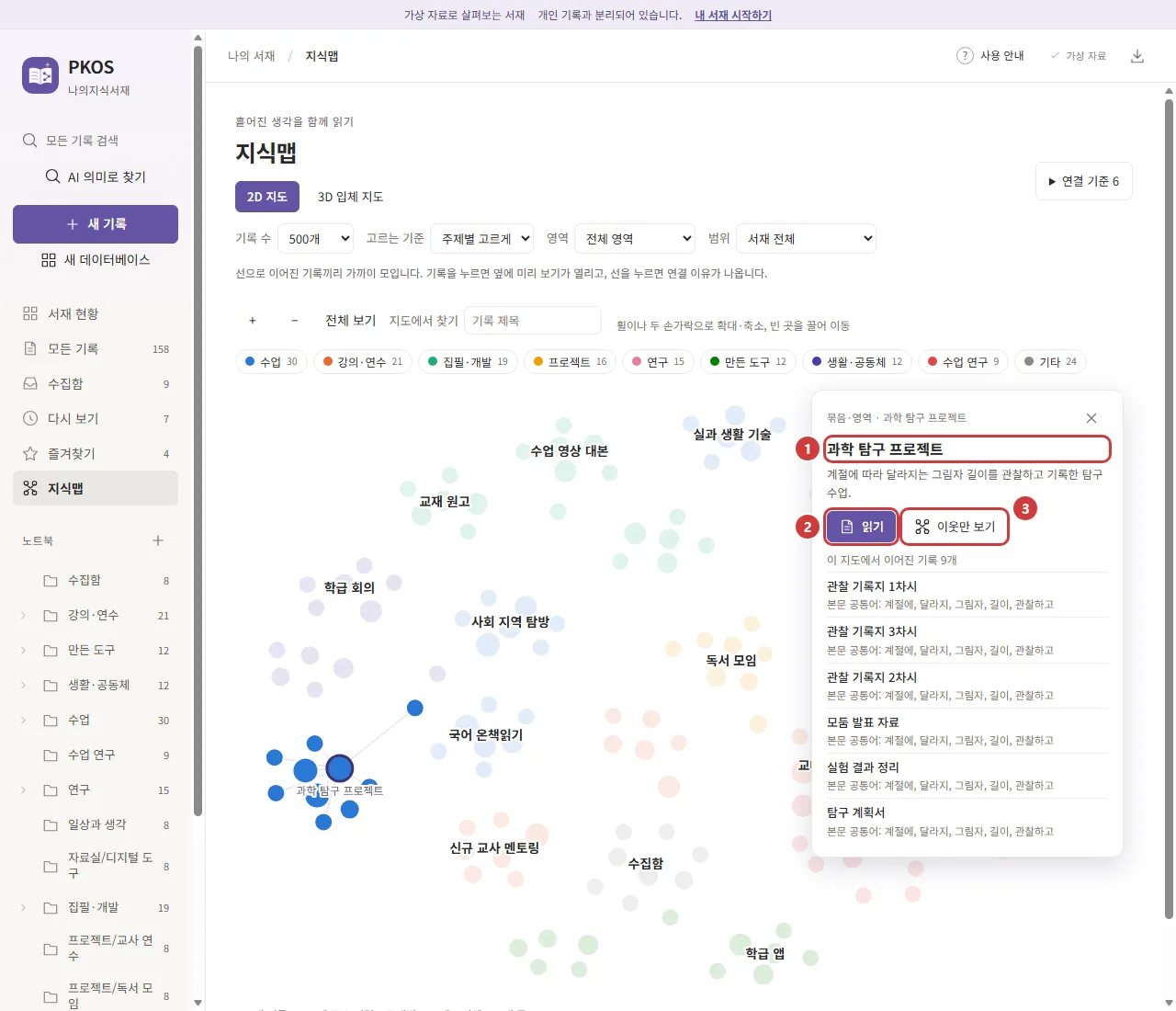Click the download icon in top bar

point(1137,56)
